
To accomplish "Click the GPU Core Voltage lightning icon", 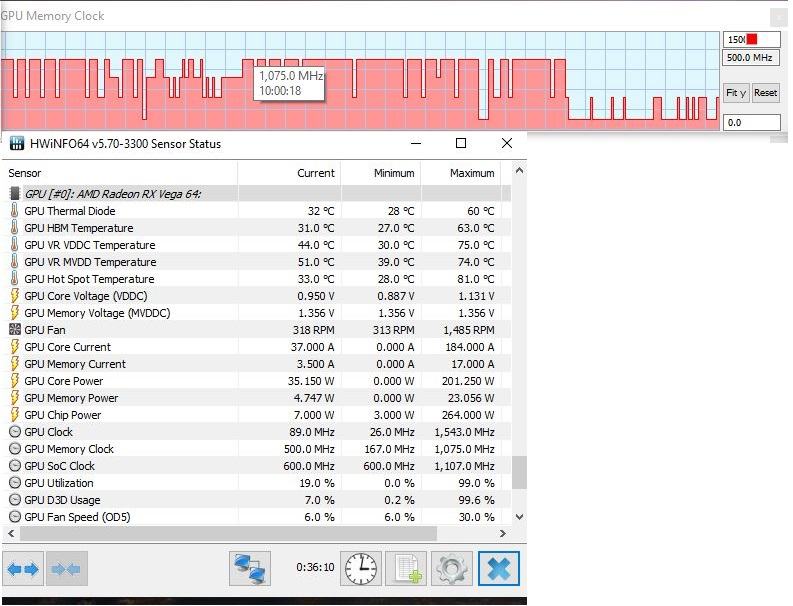I will pos(15,295).
